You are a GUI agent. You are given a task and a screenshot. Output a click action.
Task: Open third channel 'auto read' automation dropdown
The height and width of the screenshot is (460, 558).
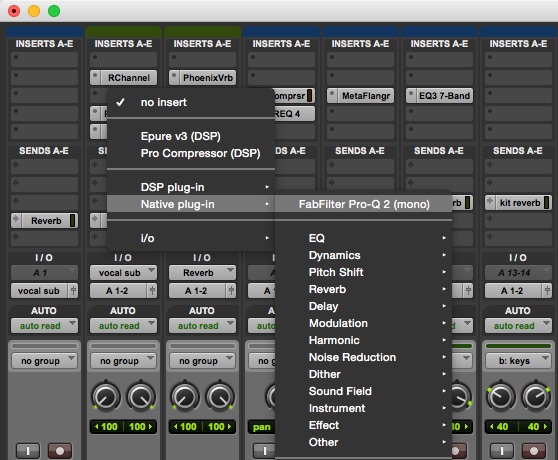tap(202, 326)
